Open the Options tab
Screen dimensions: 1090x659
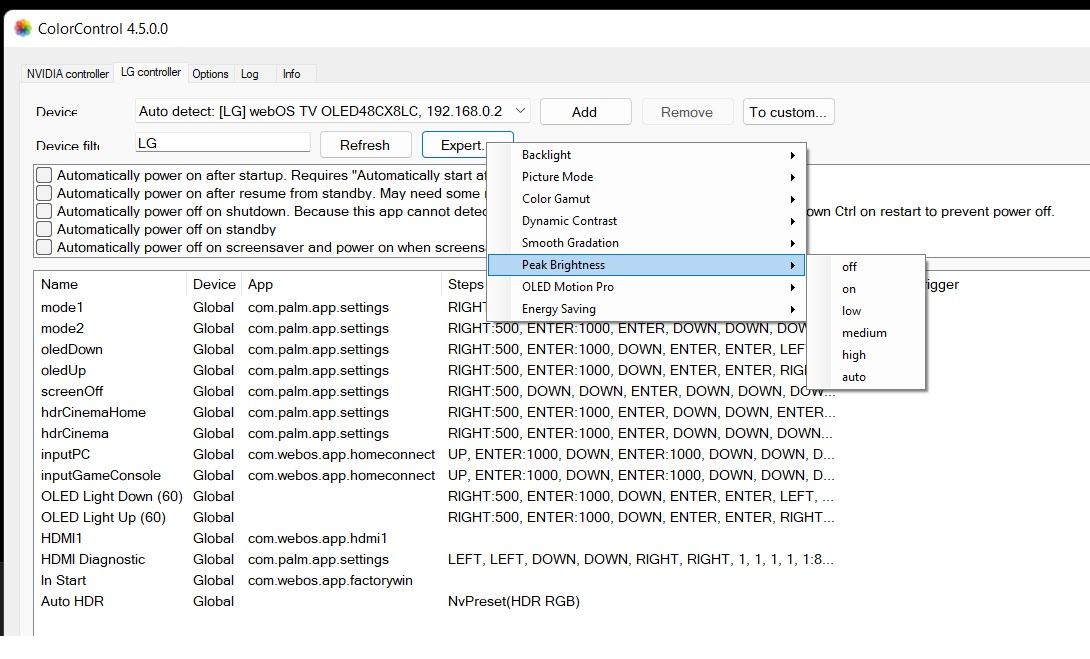tap(210, 74)
